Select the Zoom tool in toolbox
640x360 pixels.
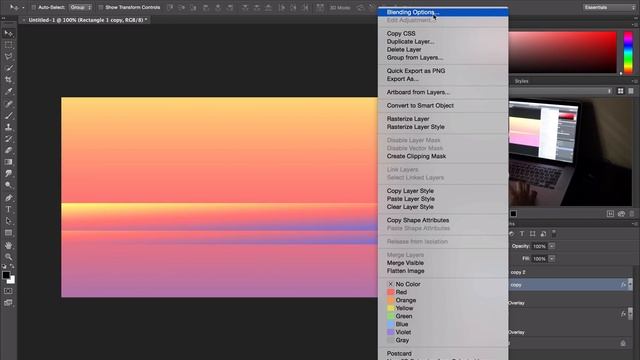(x=9, y=257)
